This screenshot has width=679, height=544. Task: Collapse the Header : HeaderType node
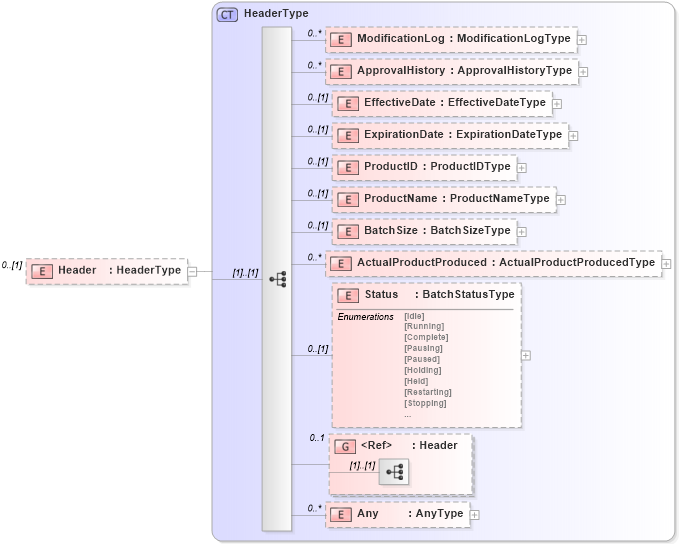pos(192,272)
